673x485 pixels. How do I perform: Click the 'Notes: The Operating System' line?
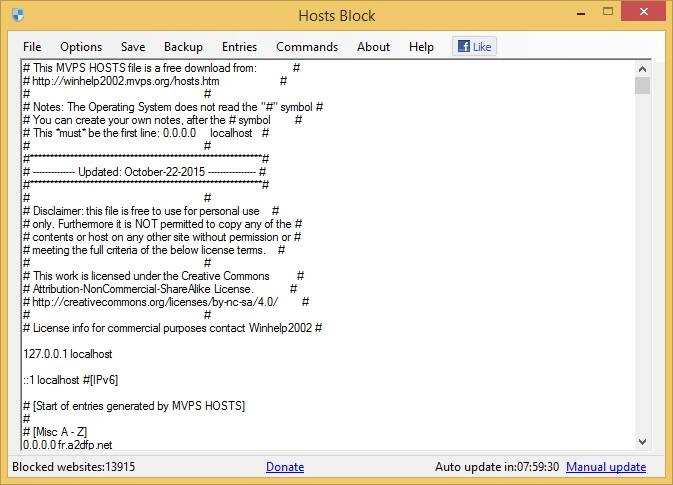173,107
